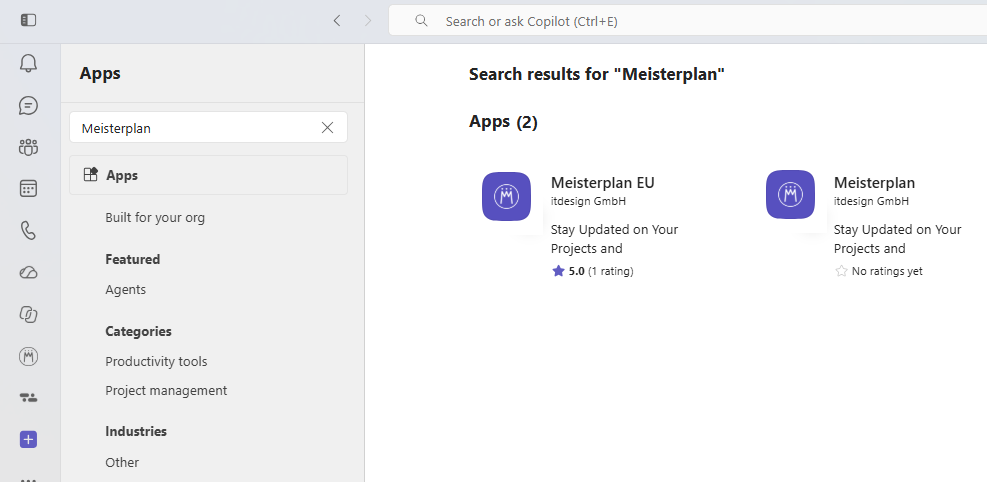Viewport: 987px width, 482px height.
Task: Open Teams people icon in rail
Action: click(28, 147)
